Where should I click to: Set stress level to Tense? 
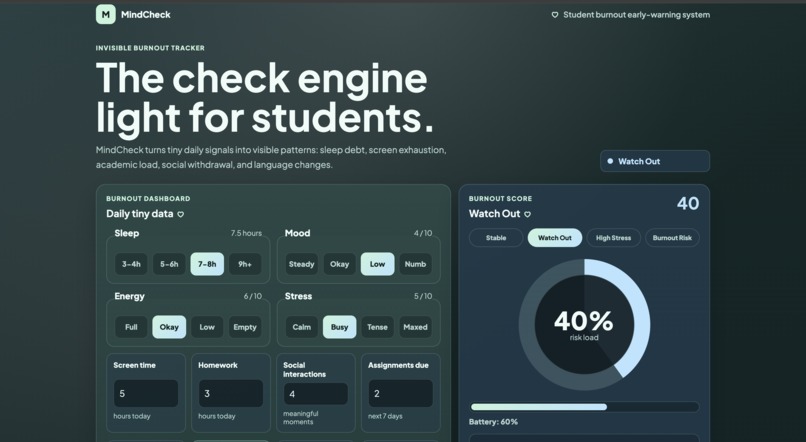377,327
